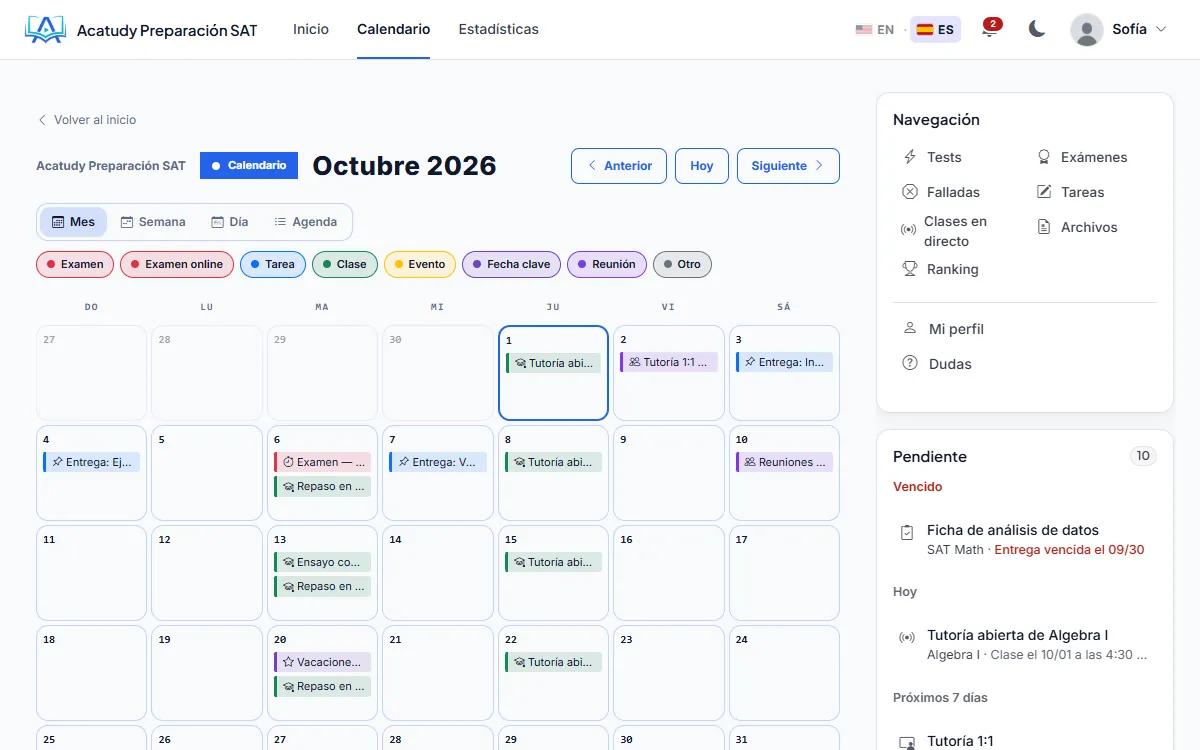Open Tutoría abierta de Algebra I item
The height and width of the screenshot is (750, 1200).
coord(1025,644)
